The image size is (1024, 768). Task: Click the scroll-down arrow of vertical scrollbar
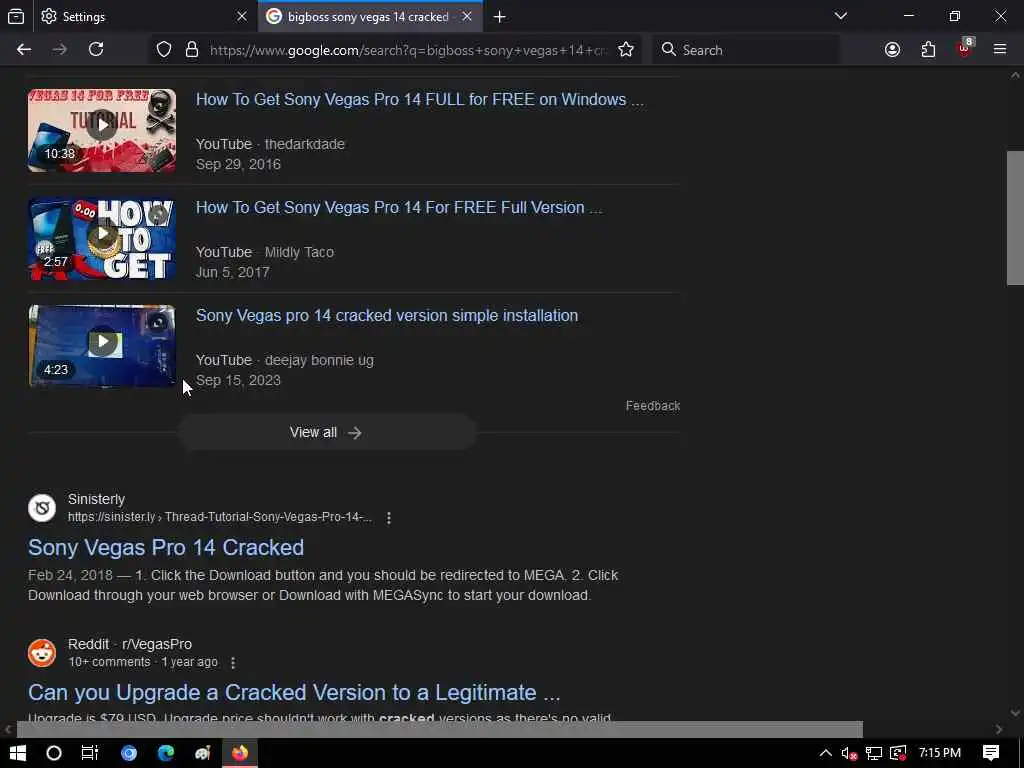click(1015, 713)
